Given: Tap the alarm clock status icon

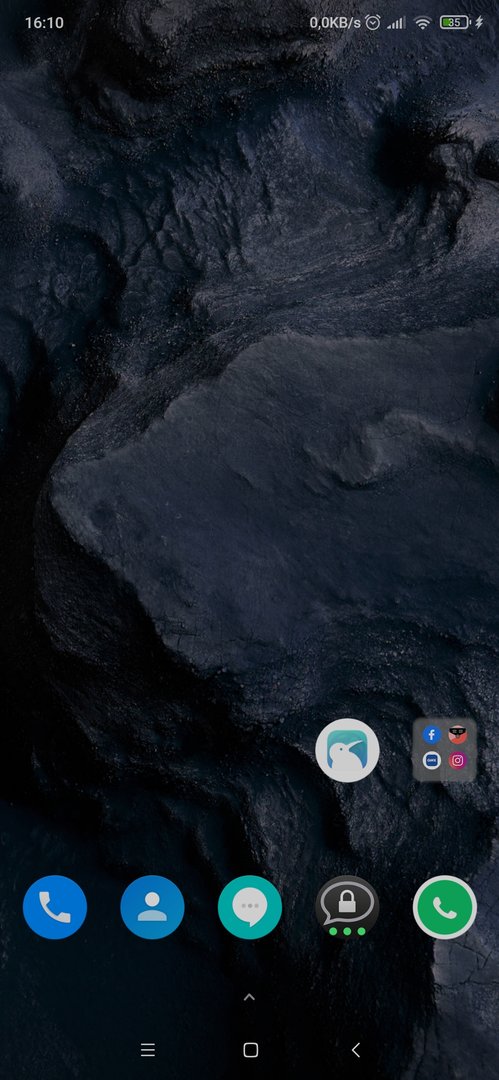Looking at the screenshot, I should tap(373, 23).
